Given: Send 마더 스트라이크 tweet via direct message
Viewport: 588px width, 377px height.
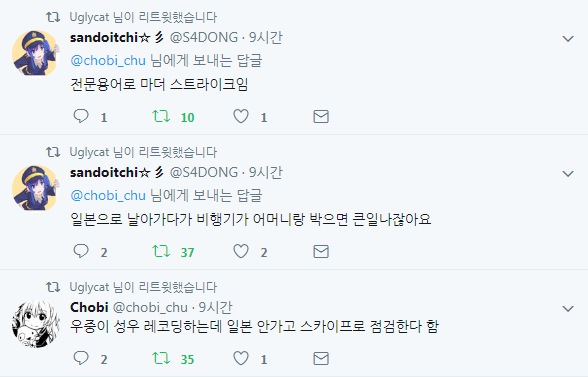Looking at the screenshot, I should coord(321,117).
